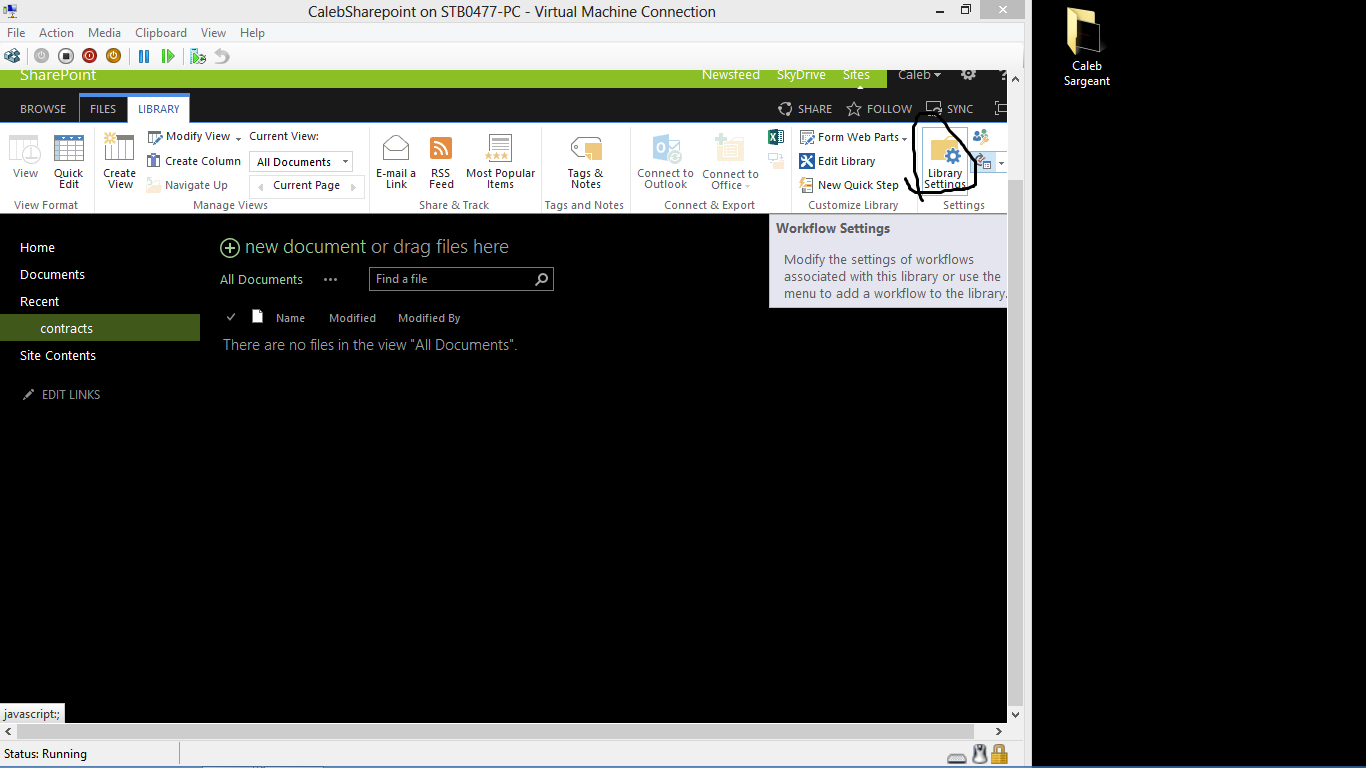Click the browser's vertical scrollbar down arrow
Viewport: 1366px width, 768px height.
tap(1016, 715)
